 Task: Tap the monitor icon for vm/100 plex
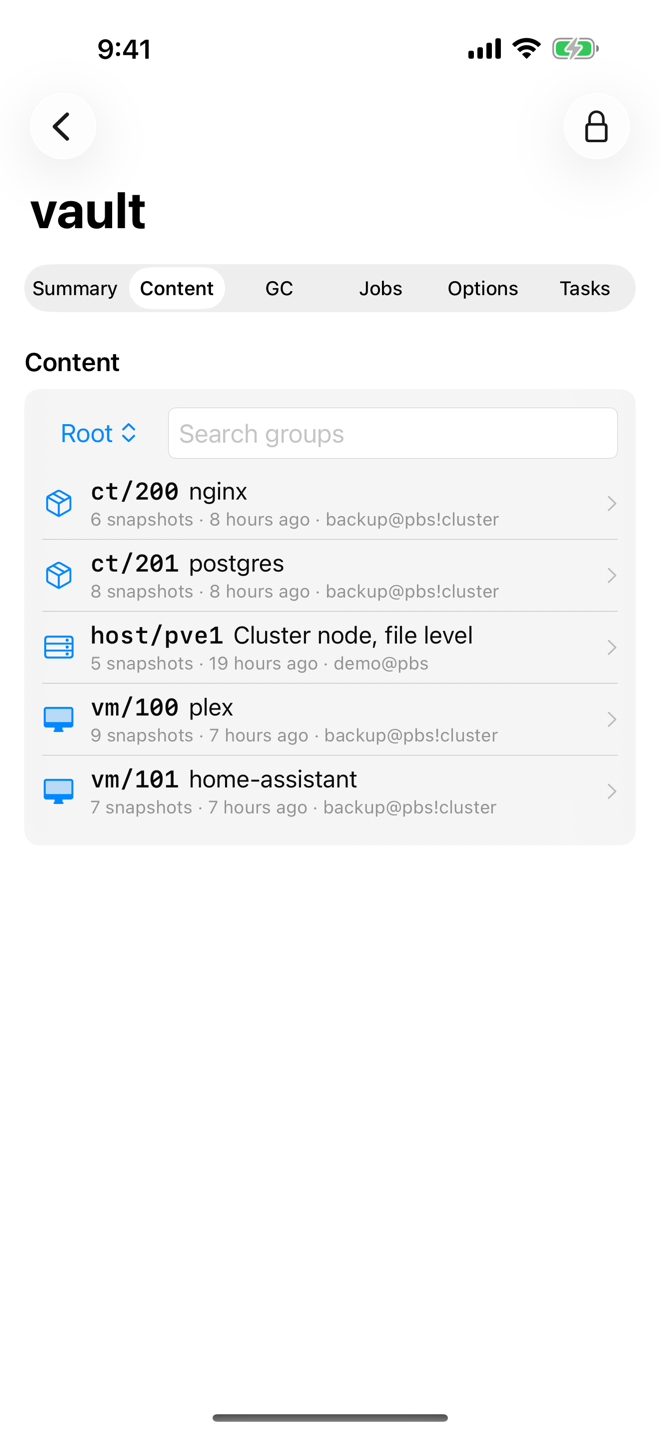(59, 719)
